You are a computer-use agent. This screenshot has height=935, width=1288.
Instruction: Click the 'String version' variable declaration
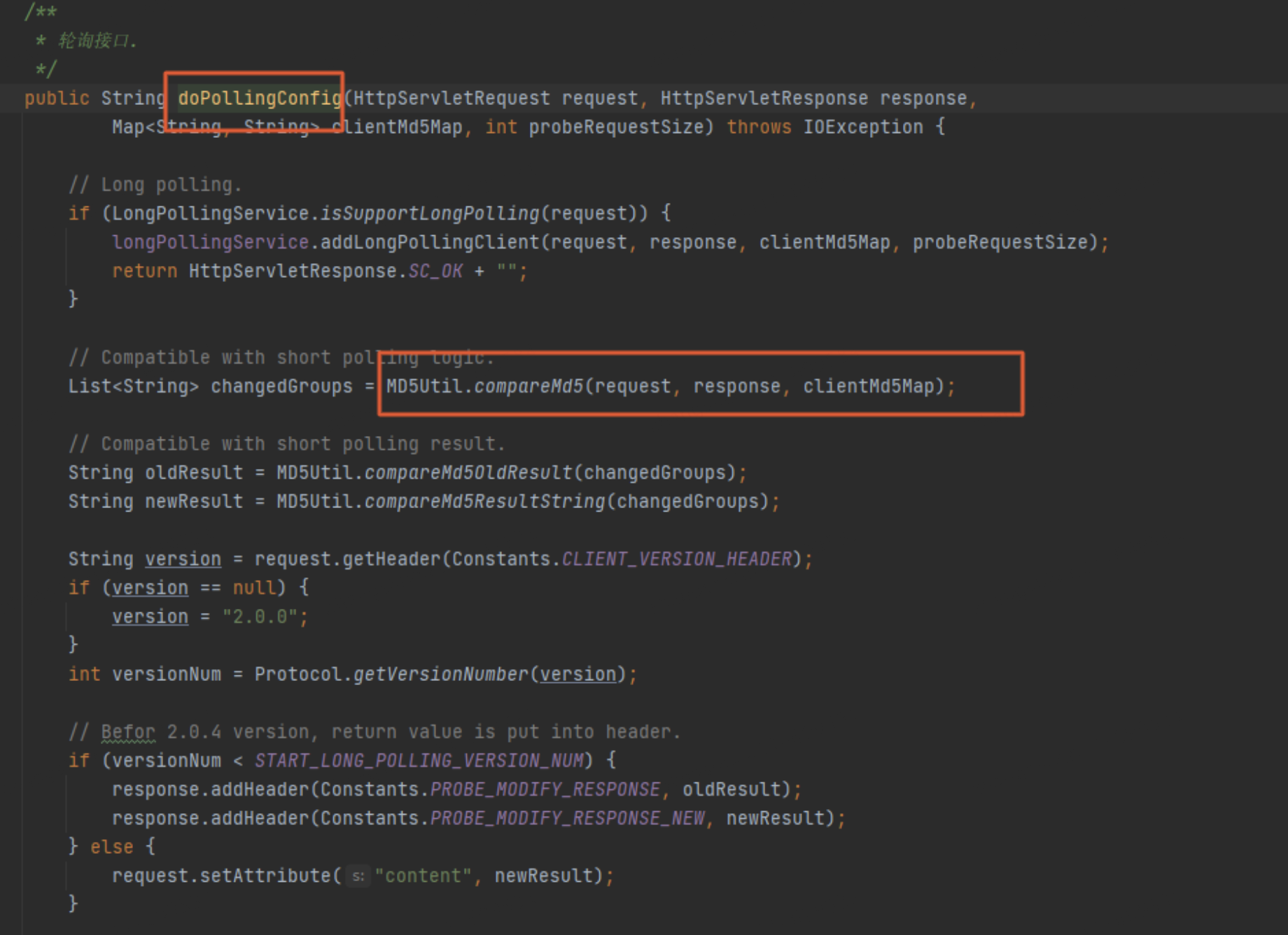click(x=145, y=559)
